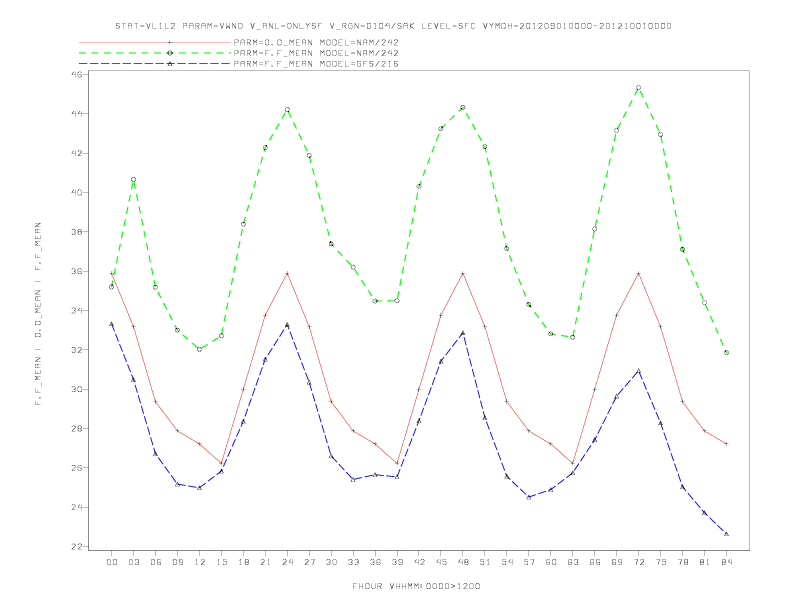Select green NAM data point at hour 24
792x612 pixels.
287,110
